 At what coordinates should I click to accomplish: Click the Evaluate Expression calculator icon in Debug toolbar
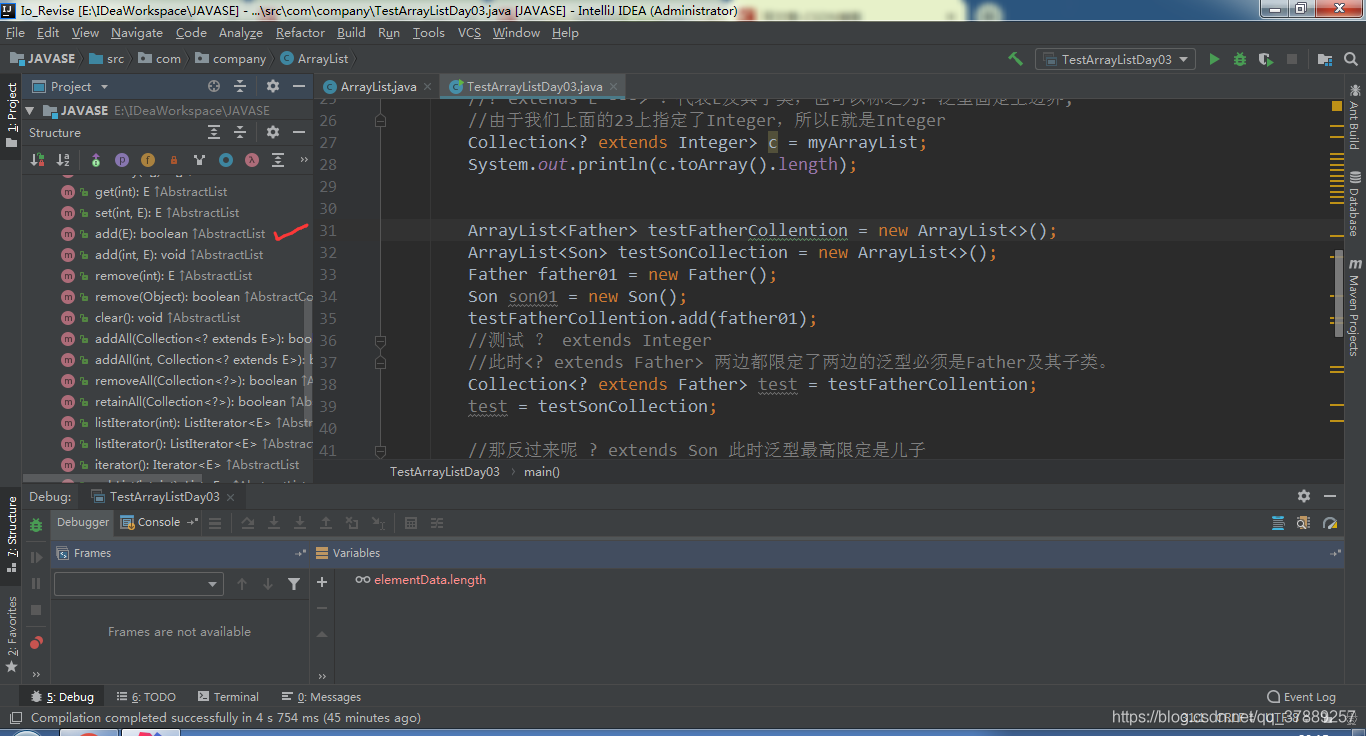tap(412, 522)
